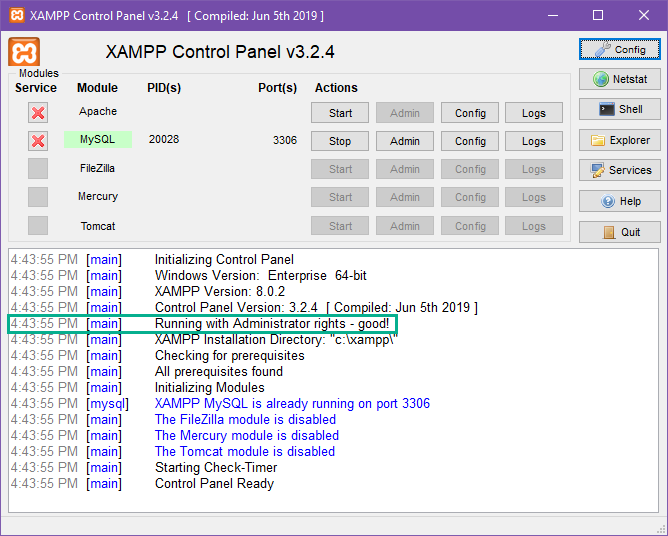The height and width of the screenshot is (536, 668).
Task: Open Netstat with the globe icon
Action: tap(619, 79)
